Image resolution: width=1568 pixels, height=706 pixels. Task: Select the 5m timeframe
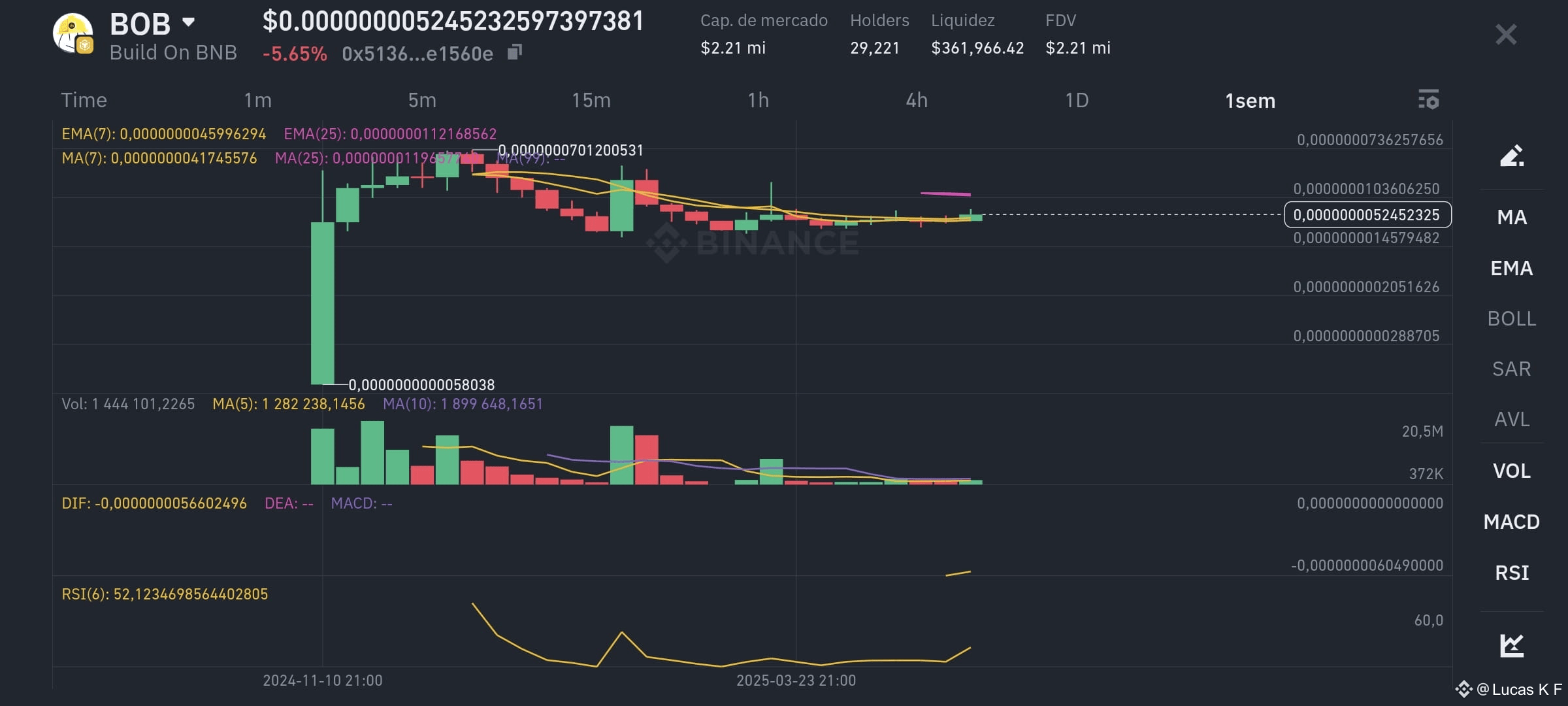[x=422, y=100]
